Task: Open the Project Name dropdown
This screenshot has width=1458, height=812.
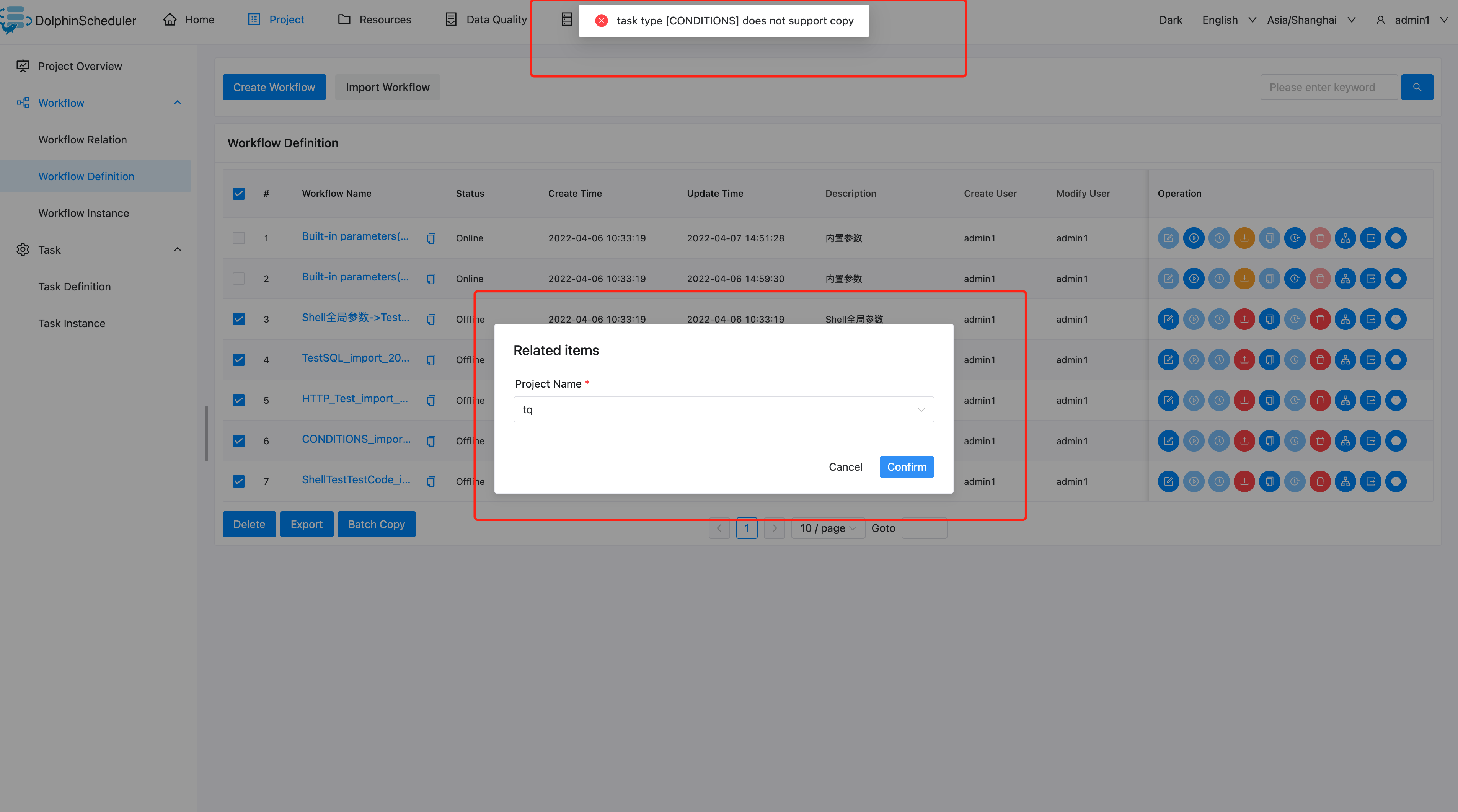Action: (x=723, y=409)
